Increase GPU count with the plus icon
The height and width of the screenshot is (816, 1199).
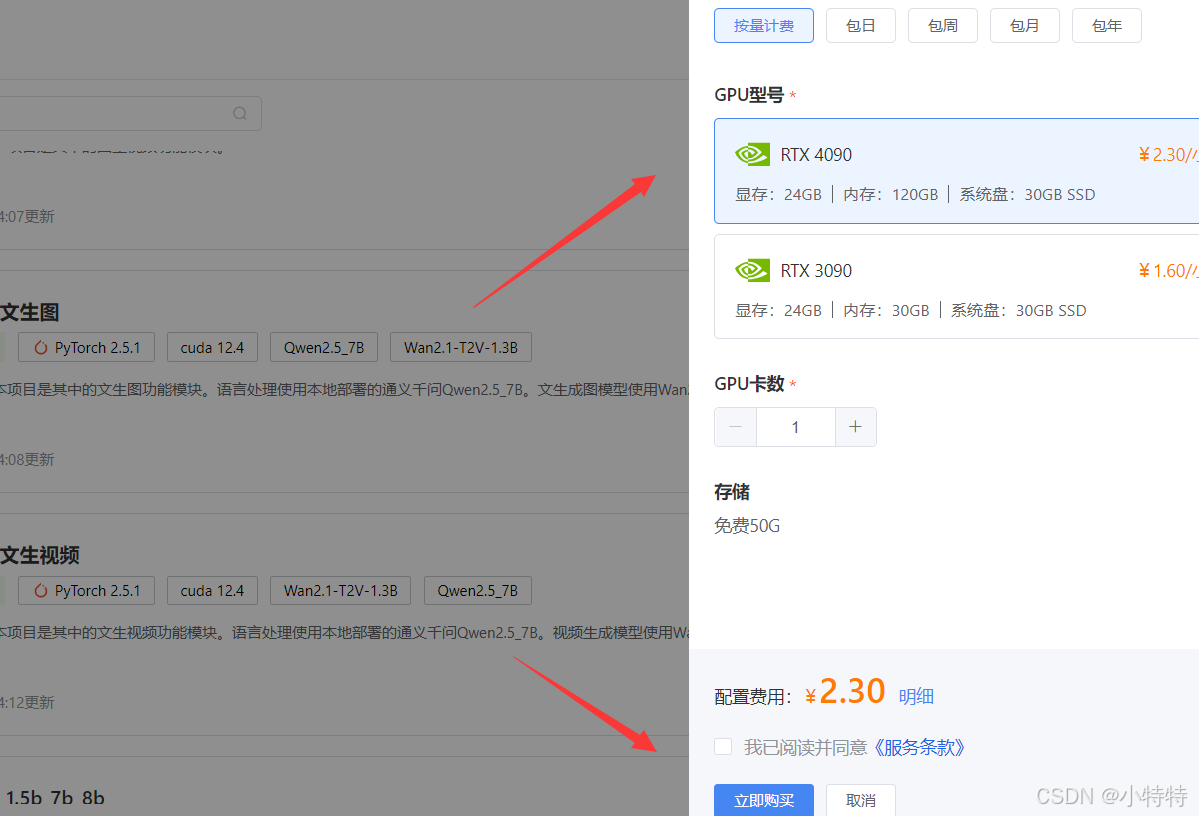click(855, 427)
